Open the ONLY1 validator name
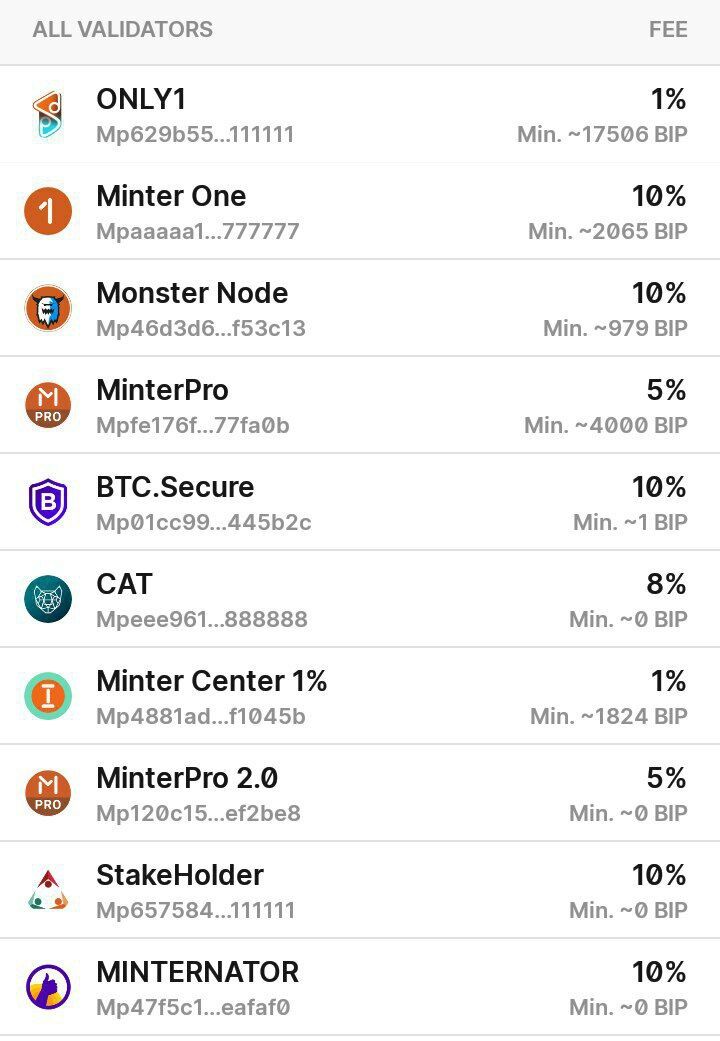Image resolution: width=720 pixels, height=1041 pixels. click(x=141, y=100)
